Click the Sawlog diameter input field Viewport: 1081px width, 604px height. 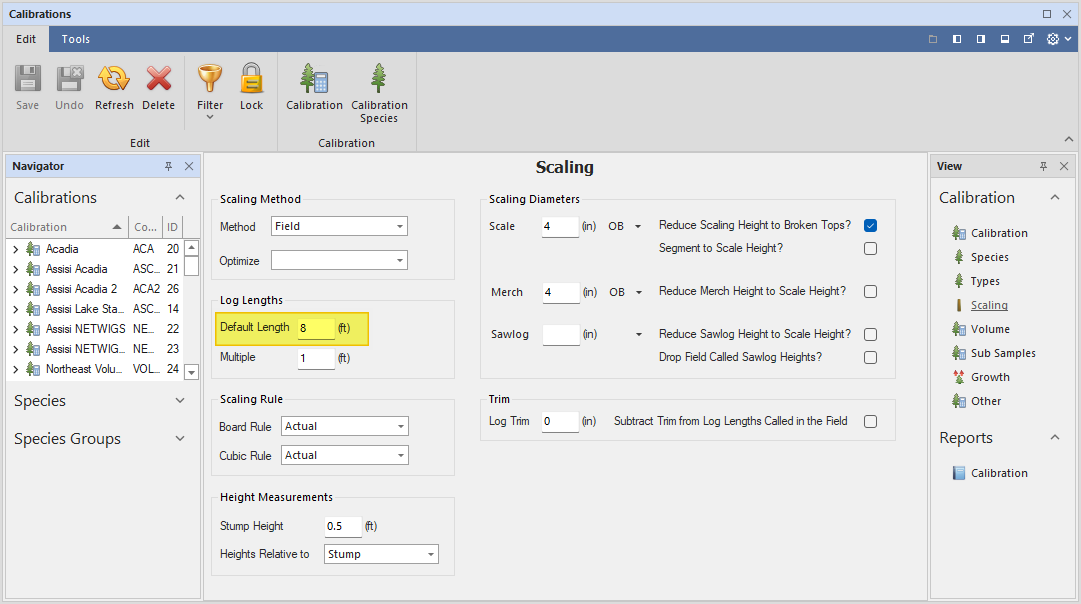560,334
